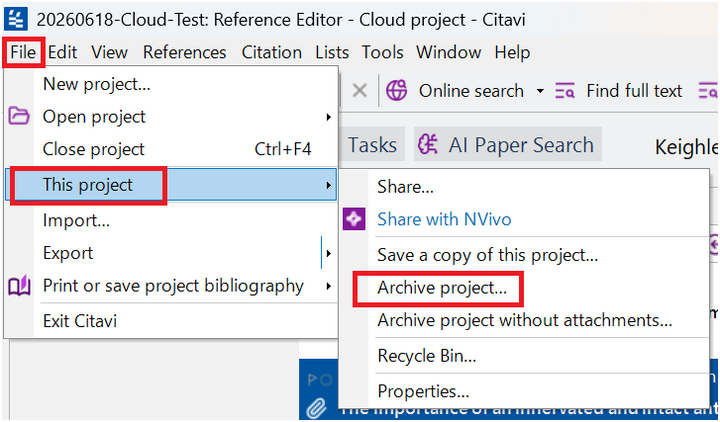Open the Tools menu
Screen dimensions: 720x422
(382, 52)
